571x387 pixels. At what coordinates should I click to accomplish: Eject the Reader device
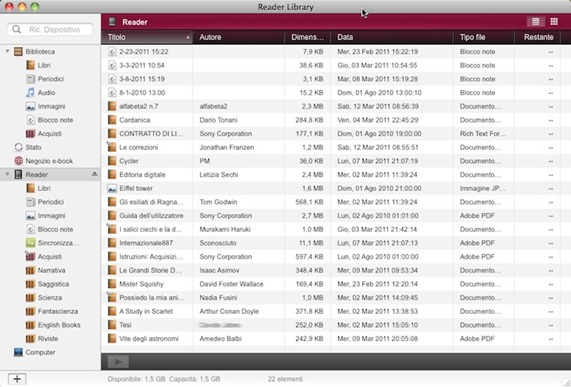(94, 174)
